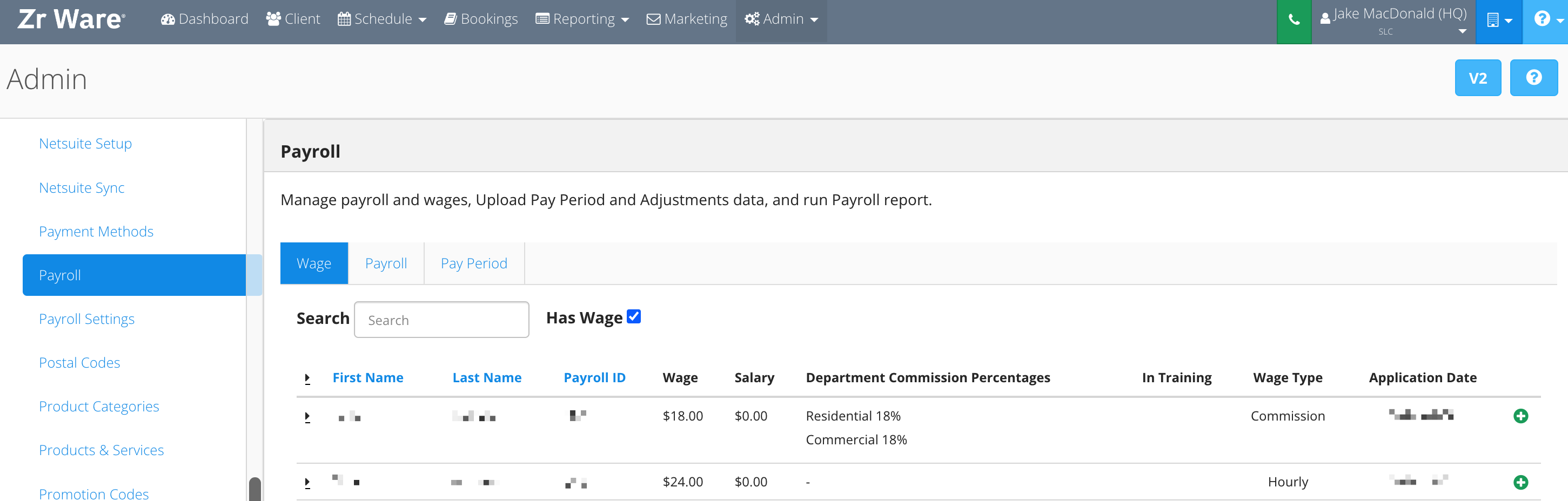The height and width of the screenshot is (501, 1568).
Task: Open the Admin dropdown menu
Action: 781,19
